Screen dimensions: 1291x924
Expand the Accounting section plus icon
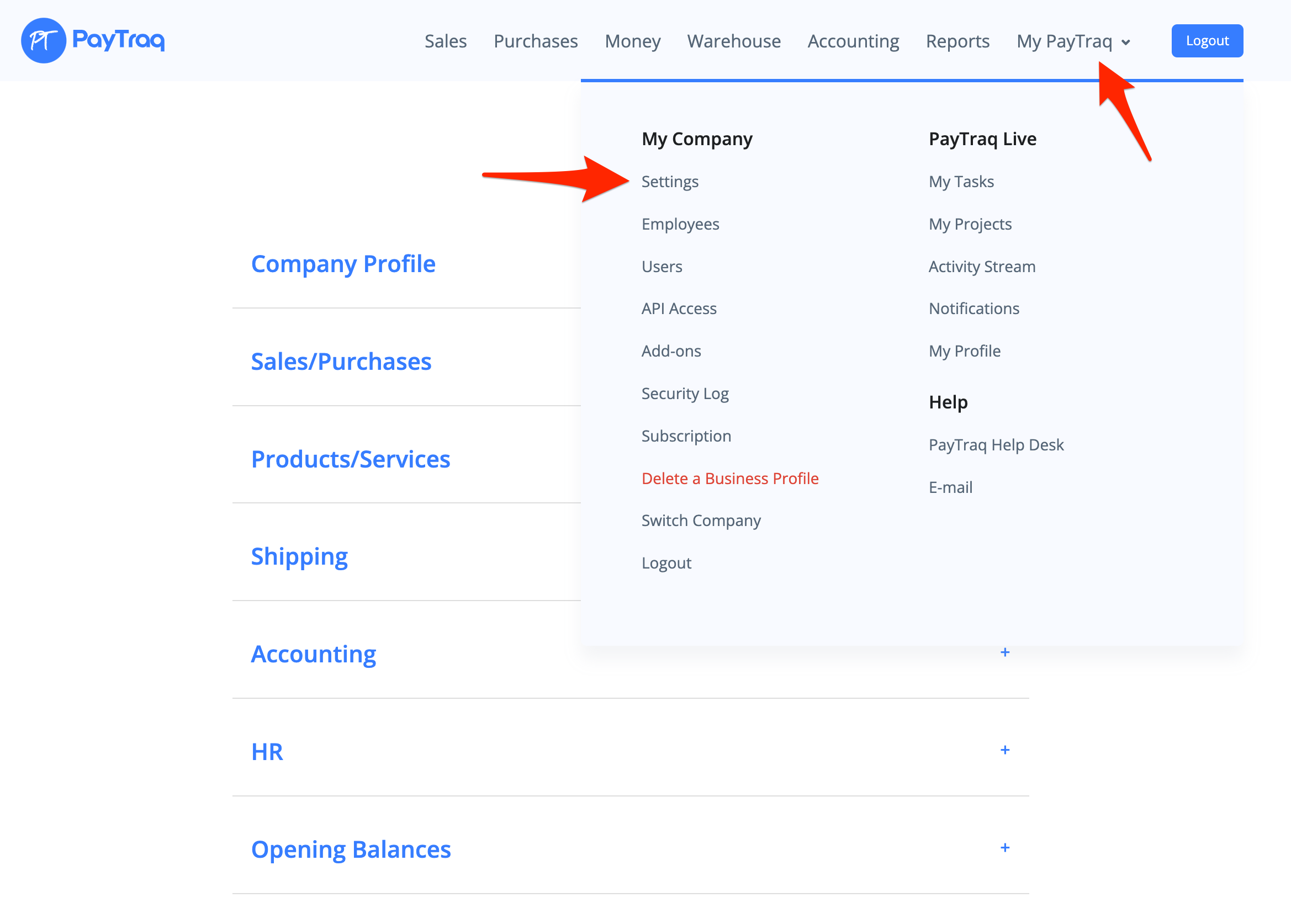[1004, 652]
